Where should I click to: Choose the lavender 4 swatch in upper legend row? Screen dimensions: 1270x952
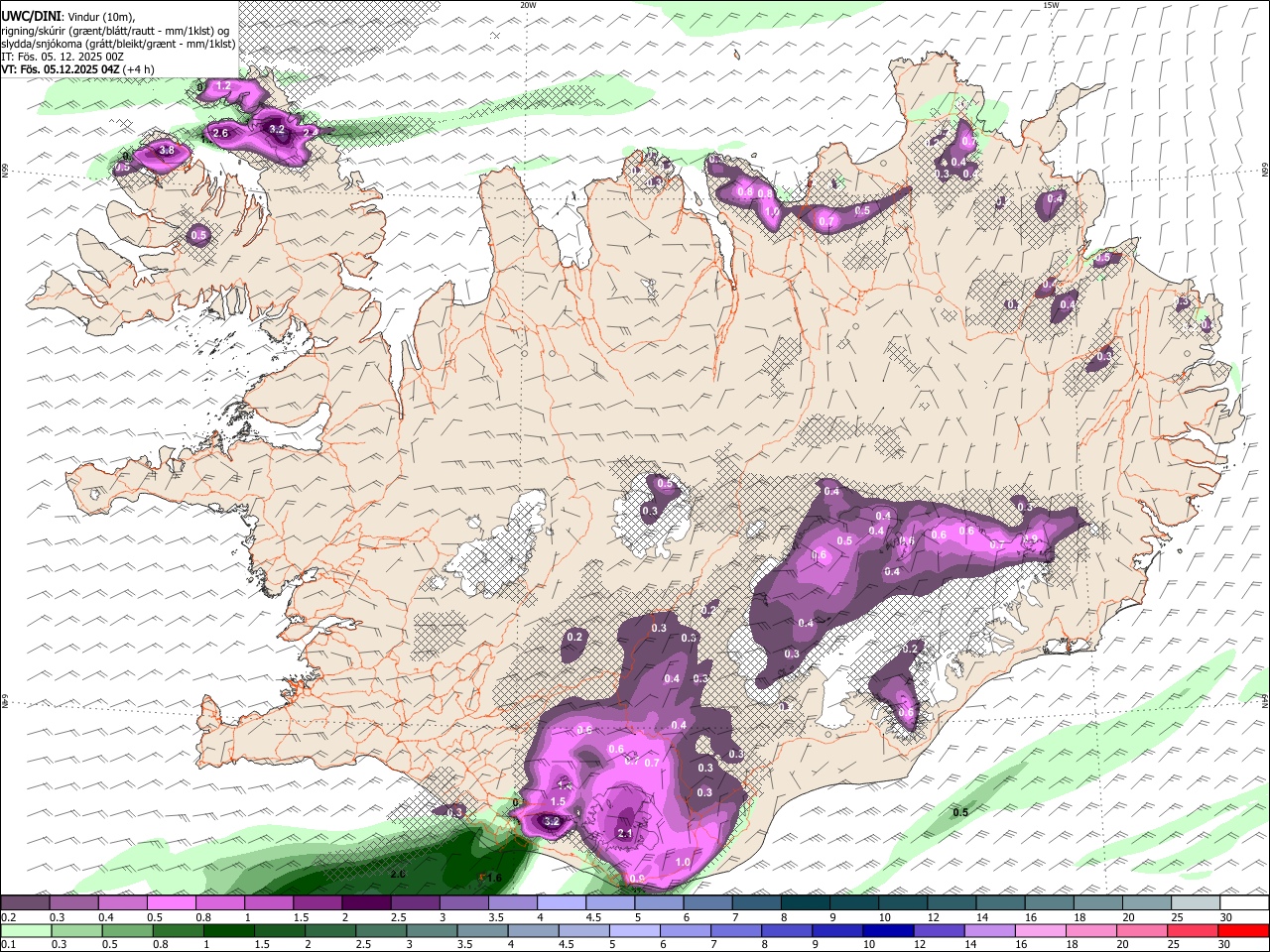[x=562, y=903]
